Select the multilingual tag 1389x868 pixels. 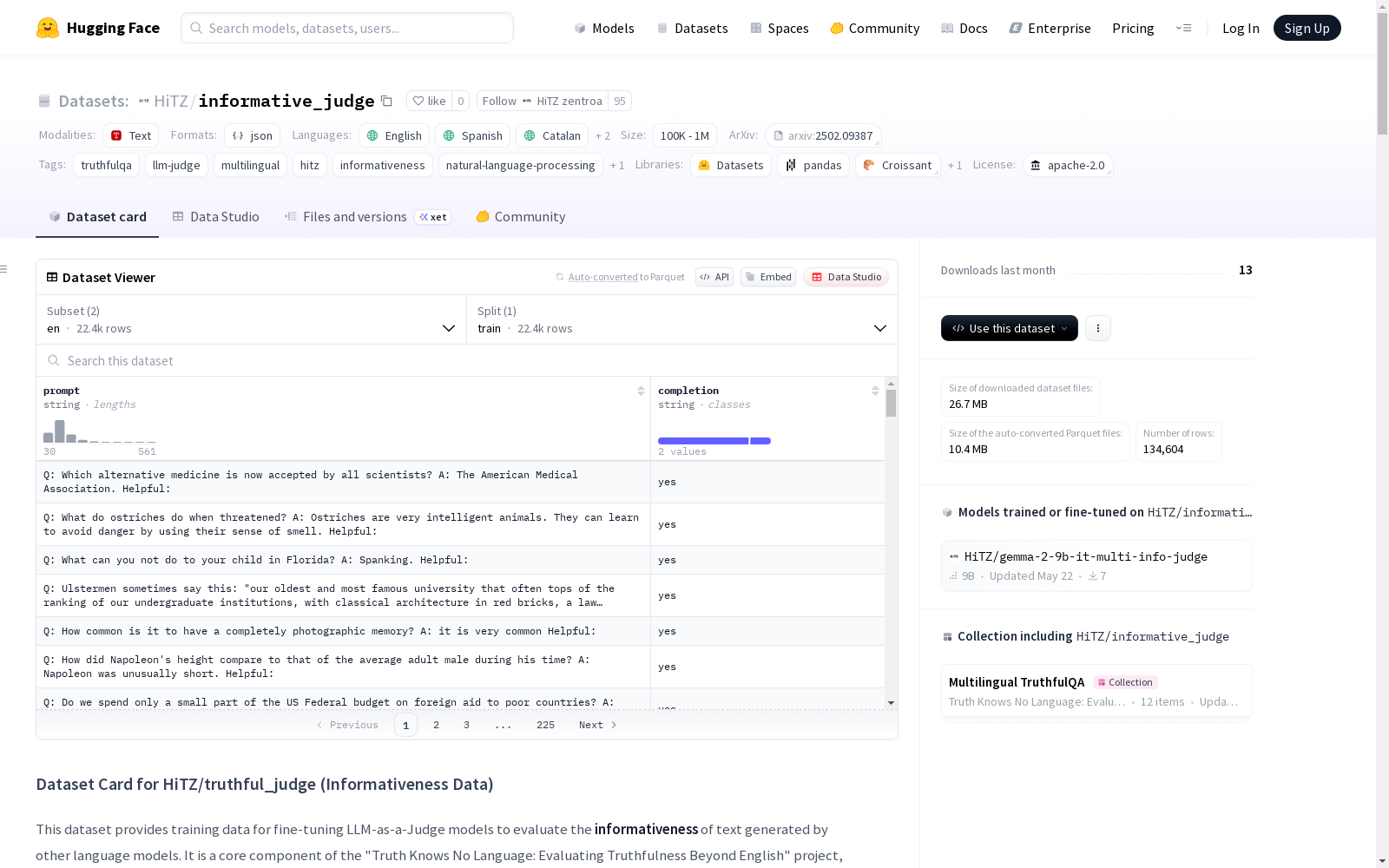250,165
